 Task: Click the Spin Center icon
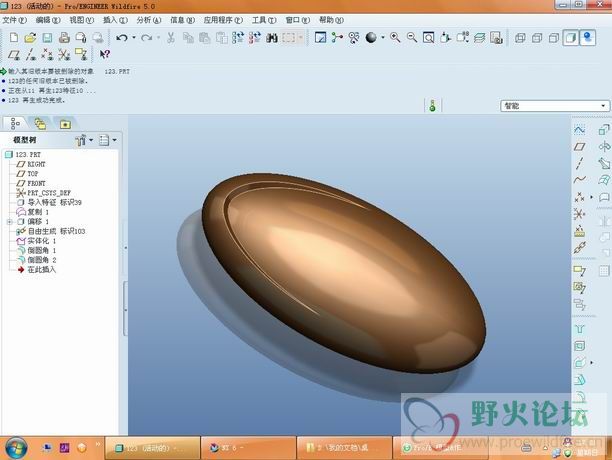tap(337, 37)
